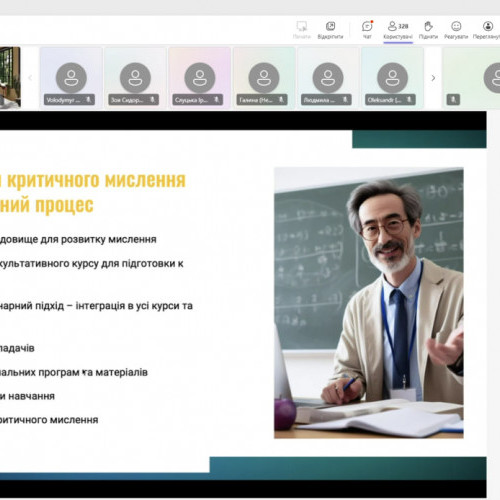Click the participant count 328
The height and width of the screenshot is (500, 500).
(x=403, y=26)
